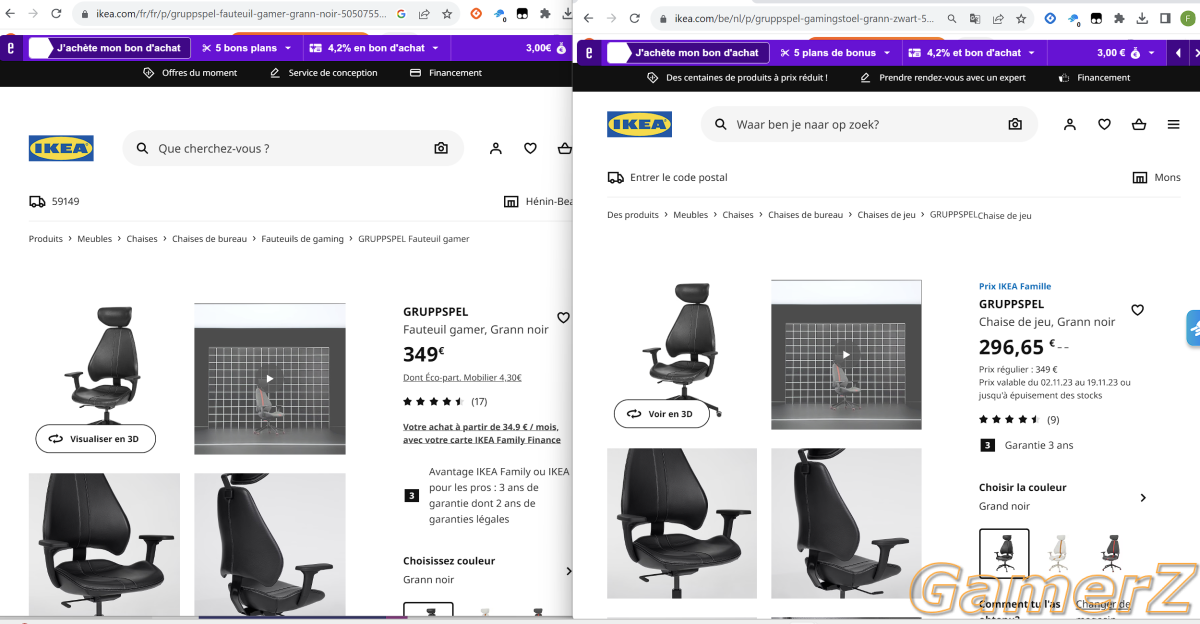
Task: Collapse purple extension bar arrow on right
Action: (x=1176, y=52)
